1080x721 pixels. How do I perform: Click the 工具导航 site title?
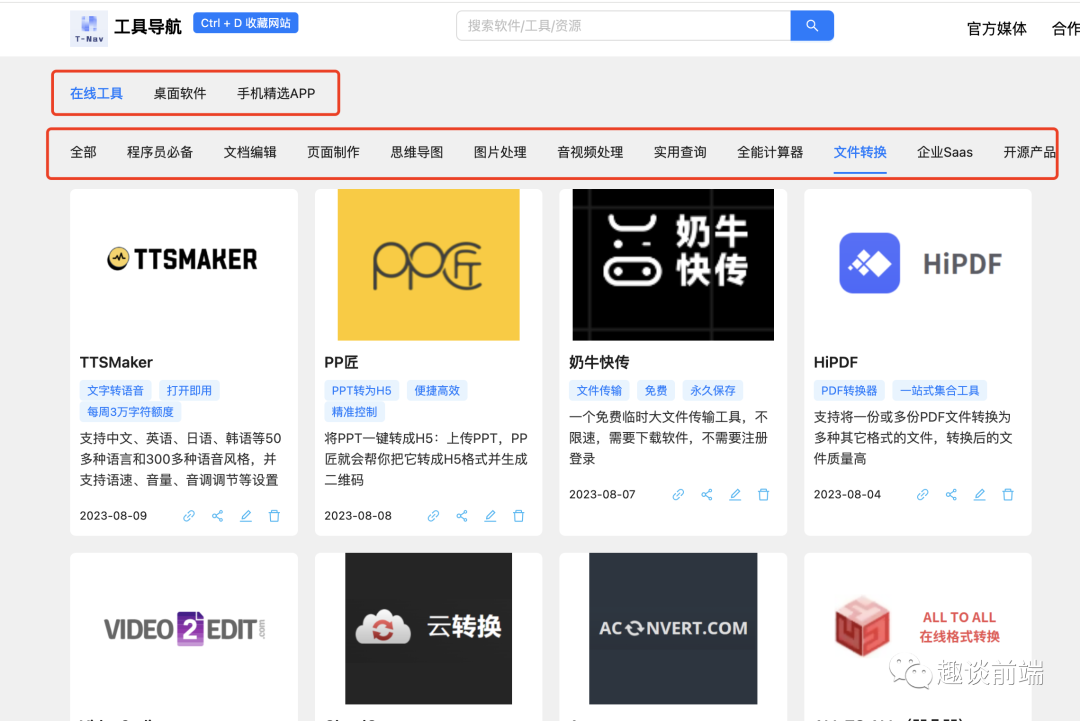tap(147, 27)
